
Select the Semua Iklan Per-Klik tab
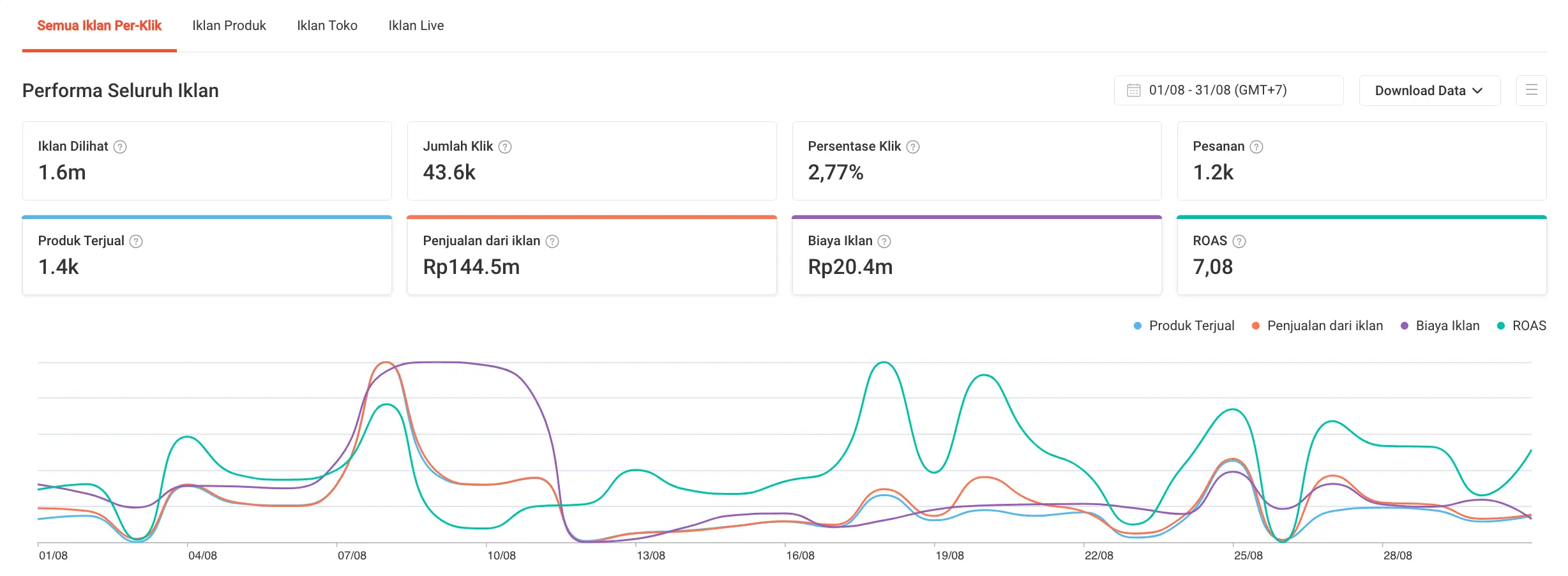pos(99,26)
